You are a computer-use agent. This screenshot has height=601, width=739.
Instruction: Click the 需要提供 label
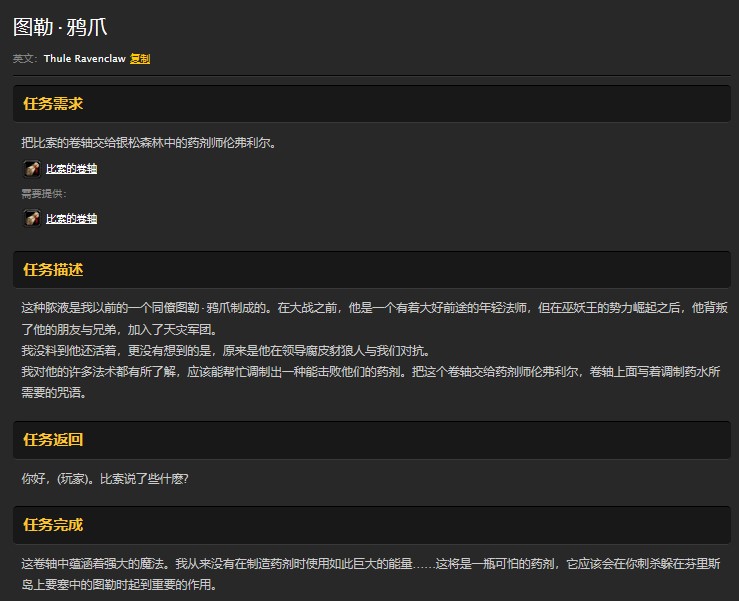pyautogui.click(x=43, y=194)
